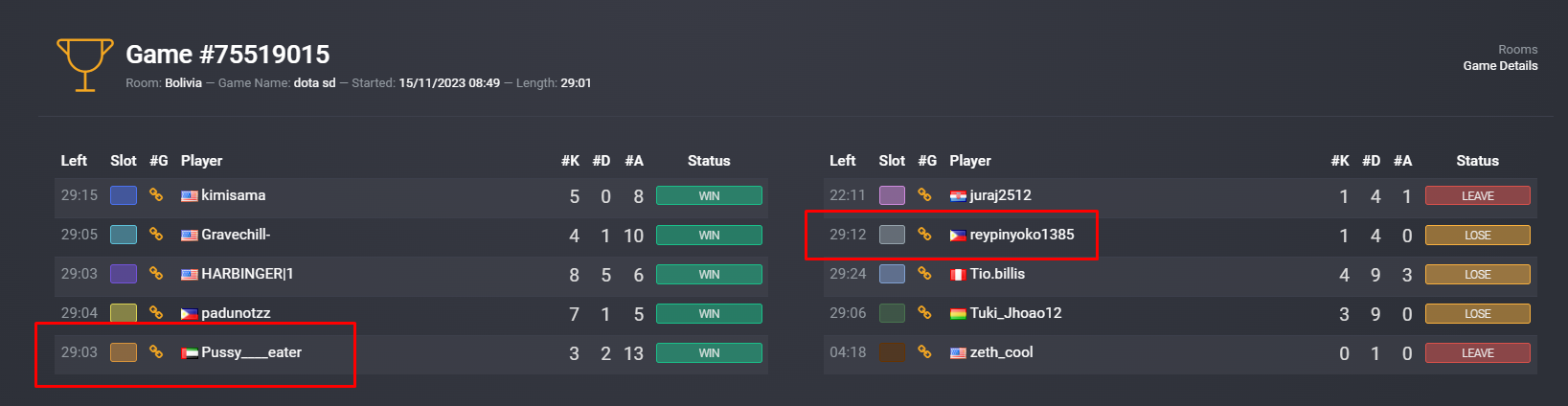This screenshot has width=1568, height=406.
Task: Click right team's Status column header
Action: click(1477, 161)
